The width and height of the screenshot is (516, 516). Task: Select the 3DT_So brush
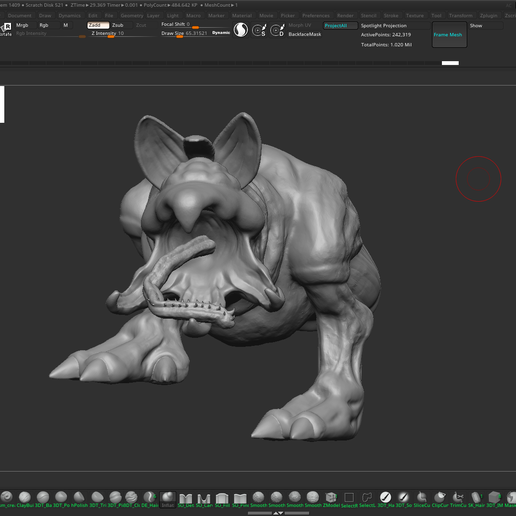pyautogui.click(x=403, y=499)
